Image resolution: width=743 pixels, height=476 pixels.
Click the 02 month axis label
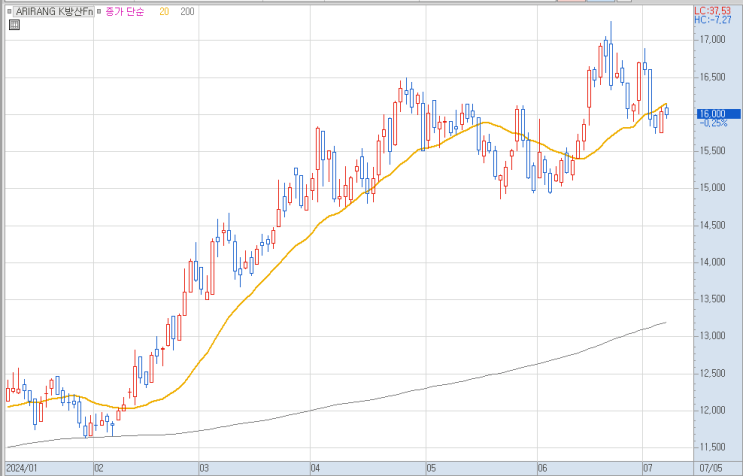[x=99, y=468]
